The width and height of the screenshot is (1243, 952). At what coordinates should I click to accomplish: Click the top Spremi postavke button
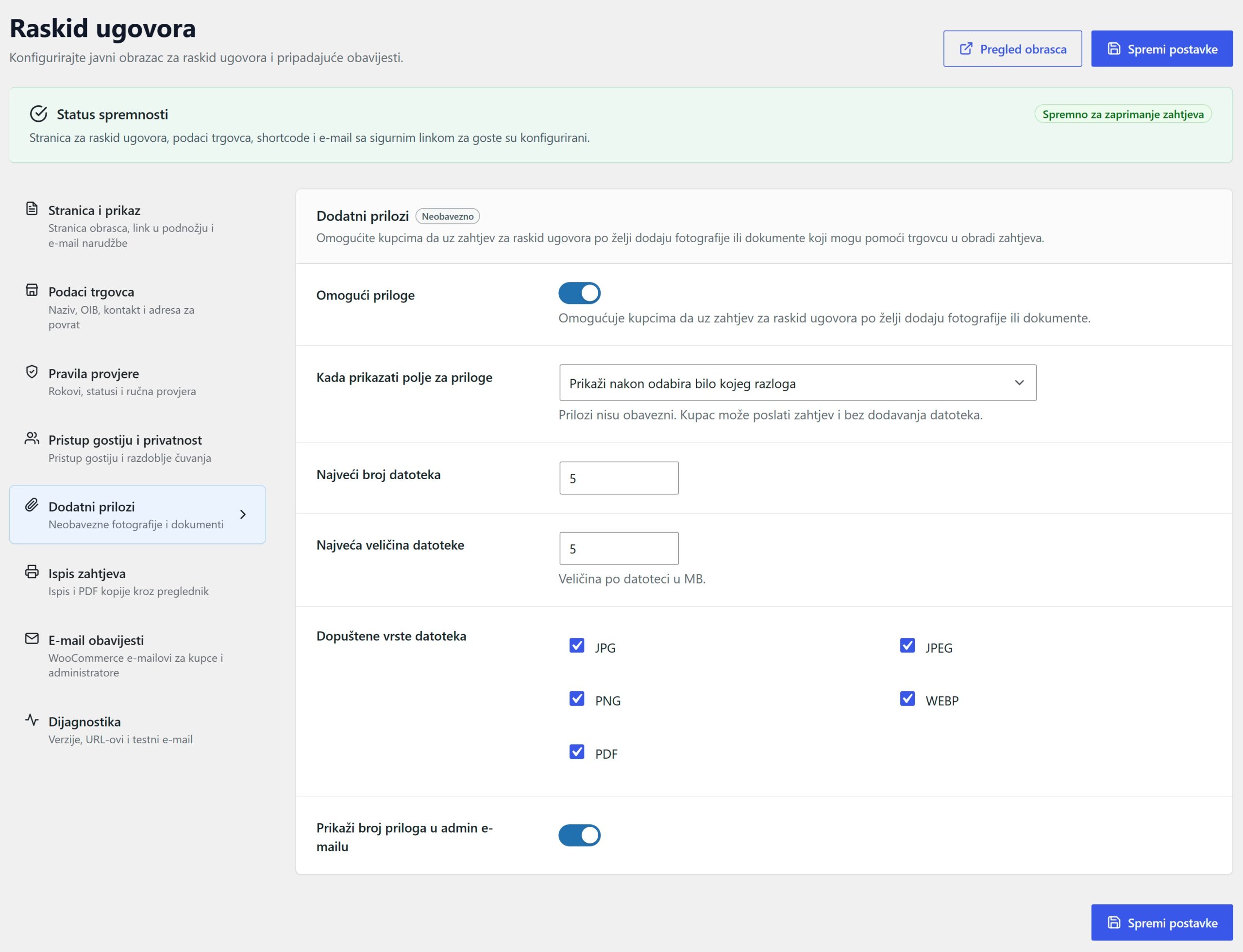pyautogui.click(x=1162, y=49)
